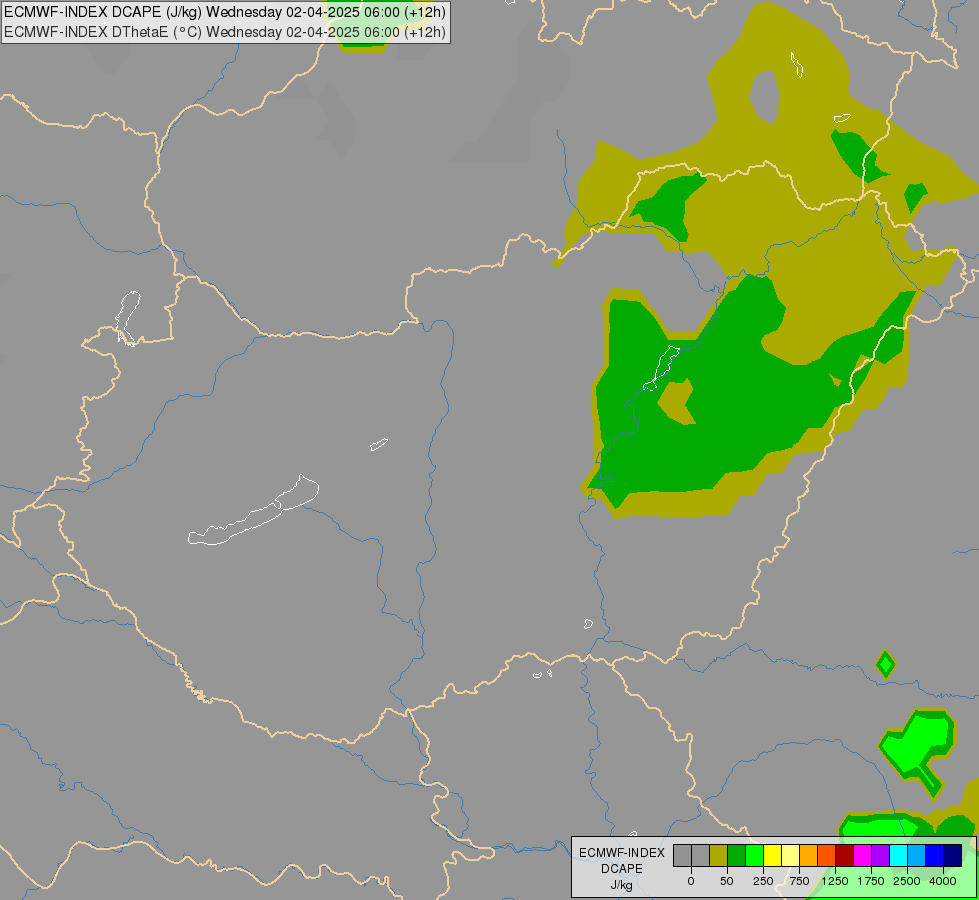Click the legend value '750'
Viewport: 979px width, 900px height.
[799, 881]
